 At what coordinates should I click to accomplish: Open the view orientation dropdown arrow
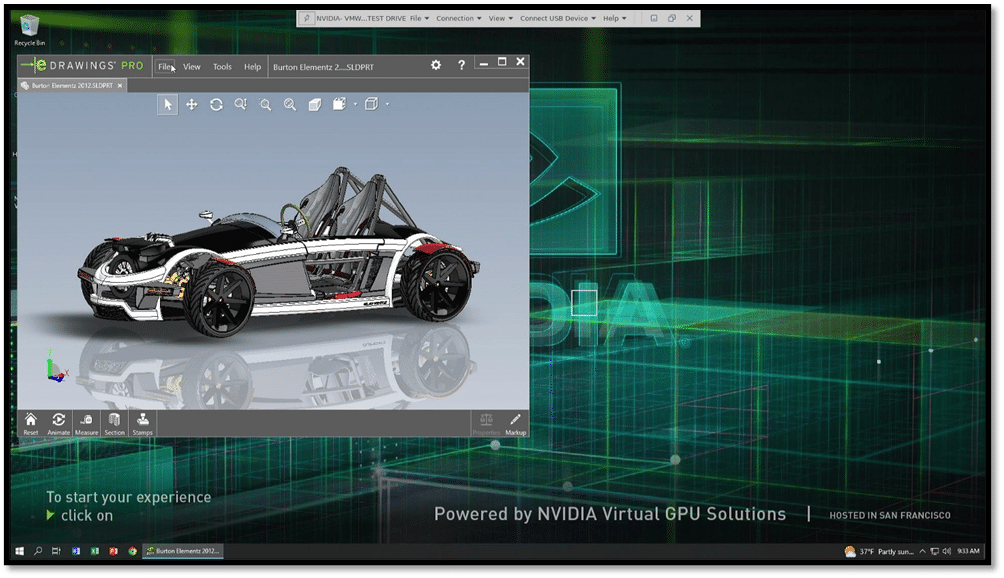click(387, 104)
